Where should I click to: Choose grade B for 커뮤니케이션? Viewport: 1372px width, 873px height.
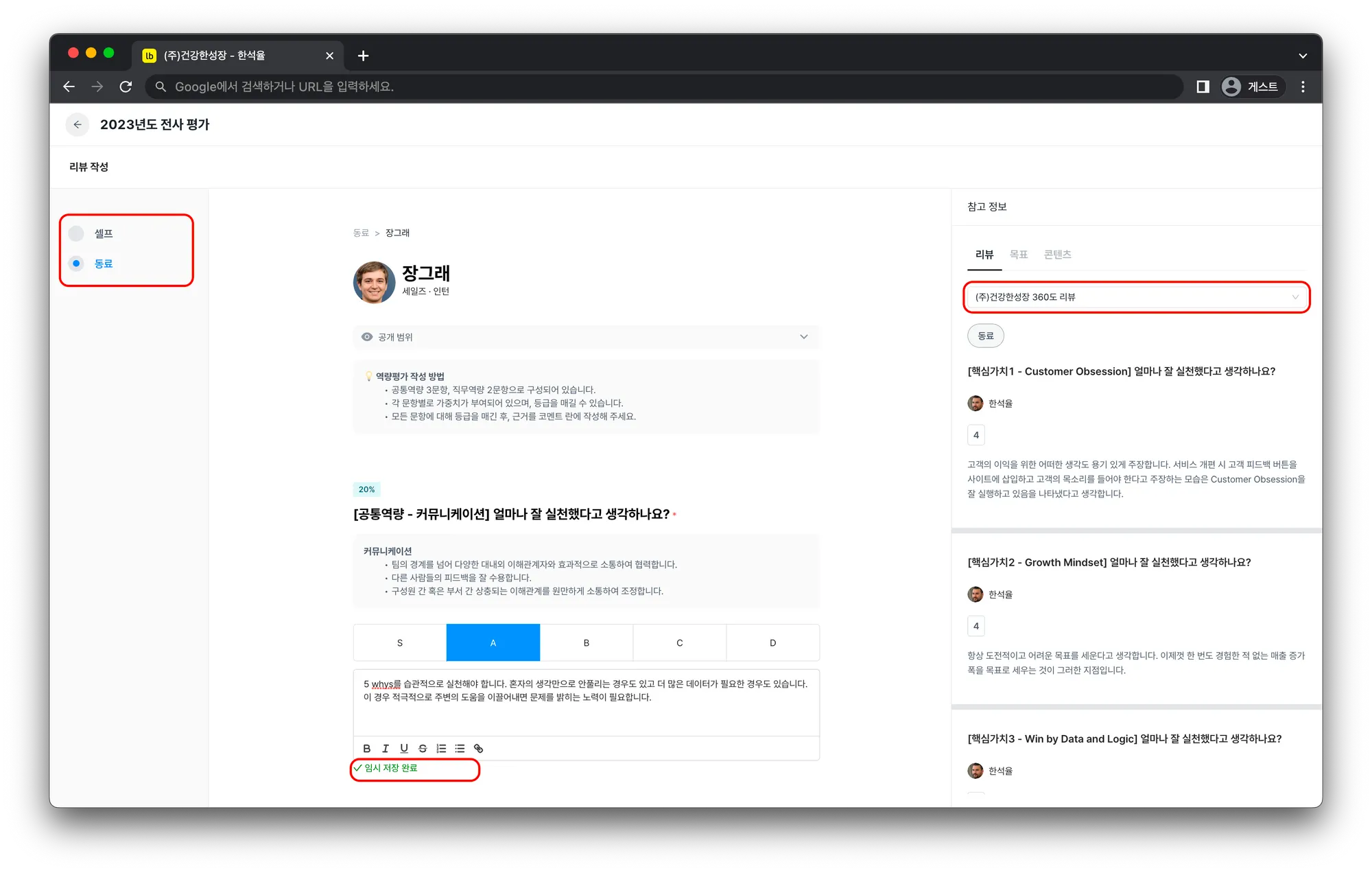(x=587, y=642)
